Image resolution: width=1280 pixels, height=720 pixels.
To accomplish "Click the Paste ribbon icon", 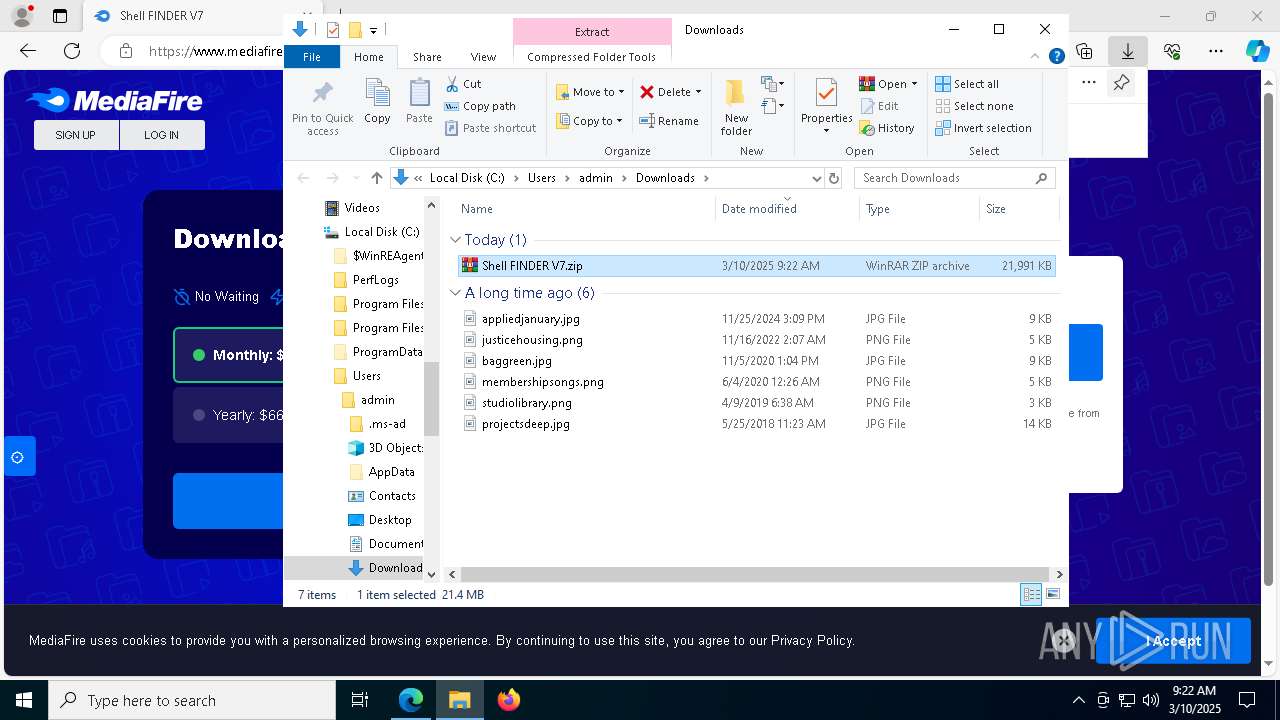I will pyautogui.click(x=419, y=101).
